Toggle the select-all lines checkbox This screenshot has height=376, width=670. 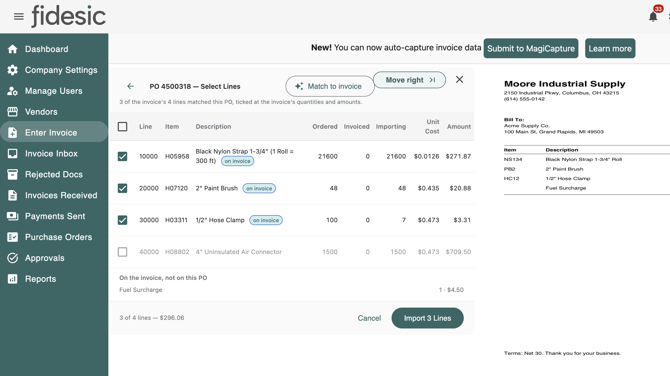point(123,126)
